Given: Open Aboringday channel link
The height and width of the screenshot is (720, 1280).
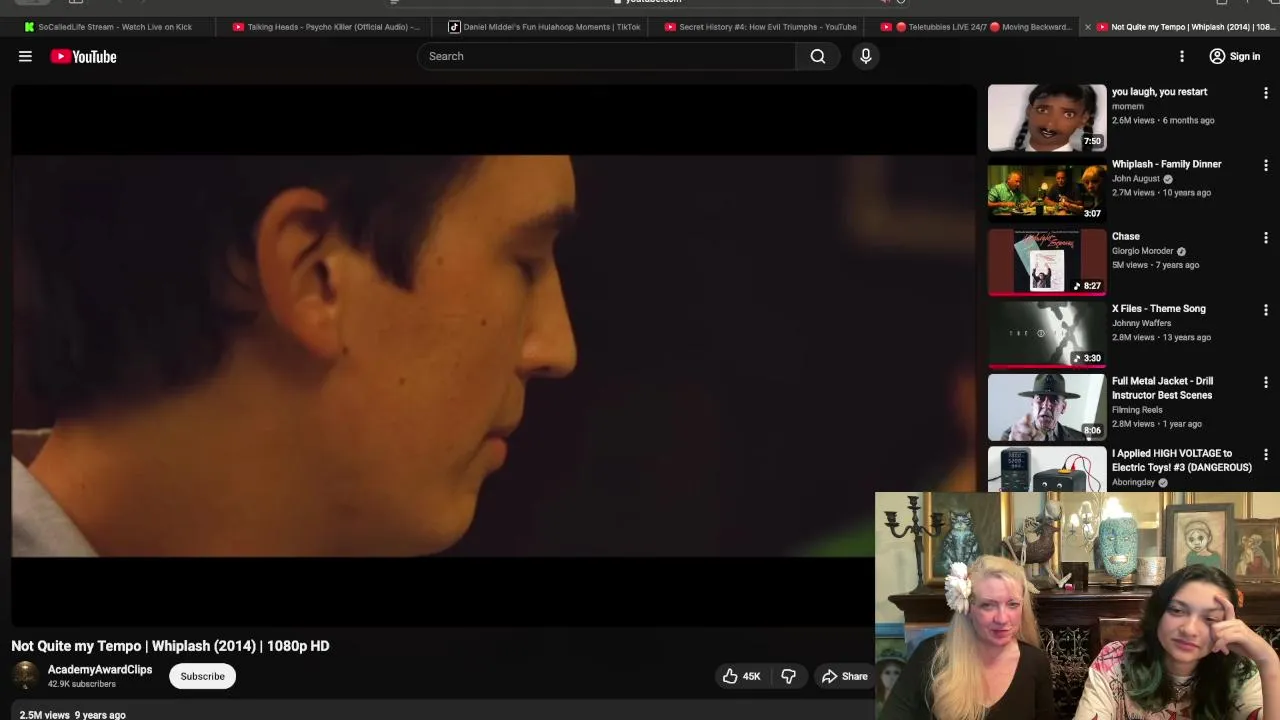Looking at the screenshot, I should click(1134, 482).
